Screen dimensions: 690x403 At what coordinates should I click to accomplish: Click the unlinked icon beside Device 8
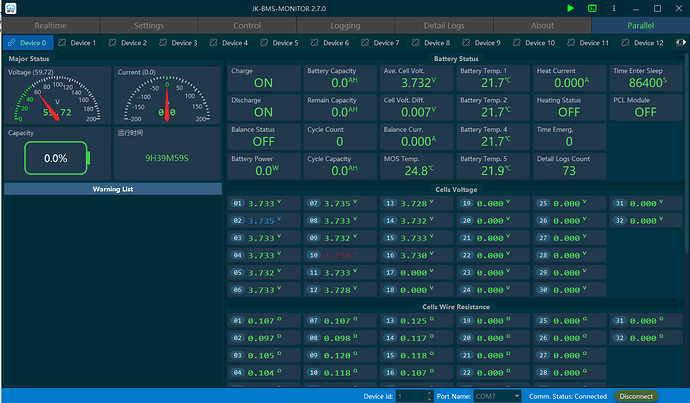coord(416,43)
